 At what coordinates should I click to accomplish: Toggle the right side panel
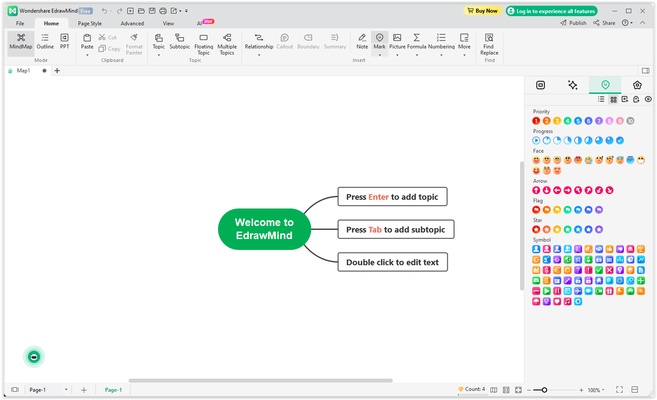tap(645, 71)
